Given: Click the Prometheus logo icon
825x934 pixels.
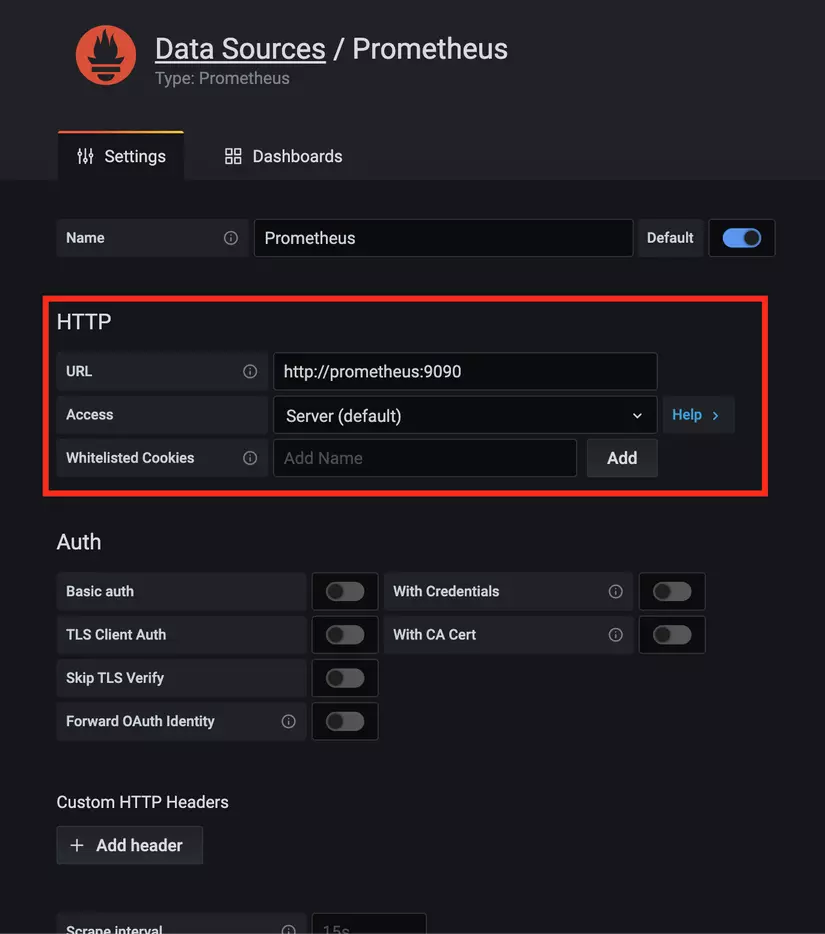Looking at the screenshot, I should pyautogui.click(x=105, y=55).
